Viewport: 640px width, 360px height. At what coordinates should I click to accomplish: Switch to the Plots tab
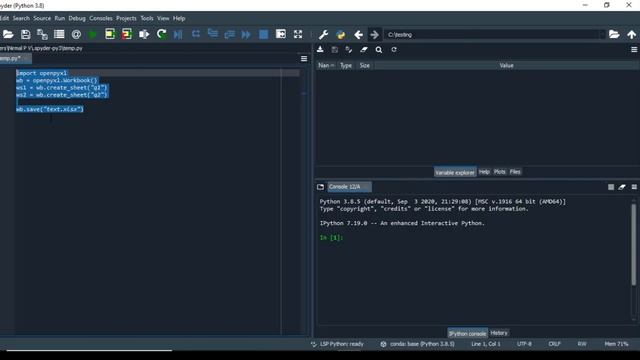tap(500, 172)
